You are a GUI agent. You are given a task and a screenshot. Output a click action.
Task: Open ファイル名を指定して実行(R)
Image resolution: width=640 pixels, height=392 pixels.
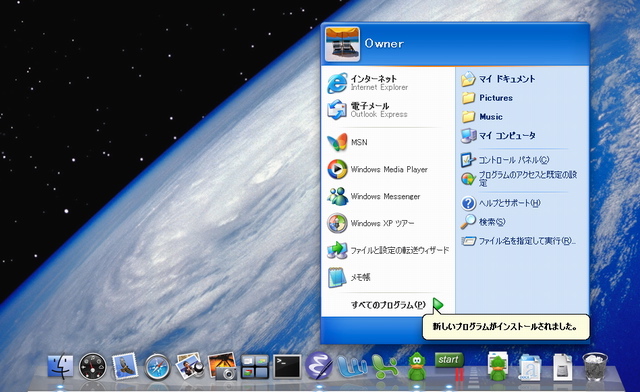(518, 241)
